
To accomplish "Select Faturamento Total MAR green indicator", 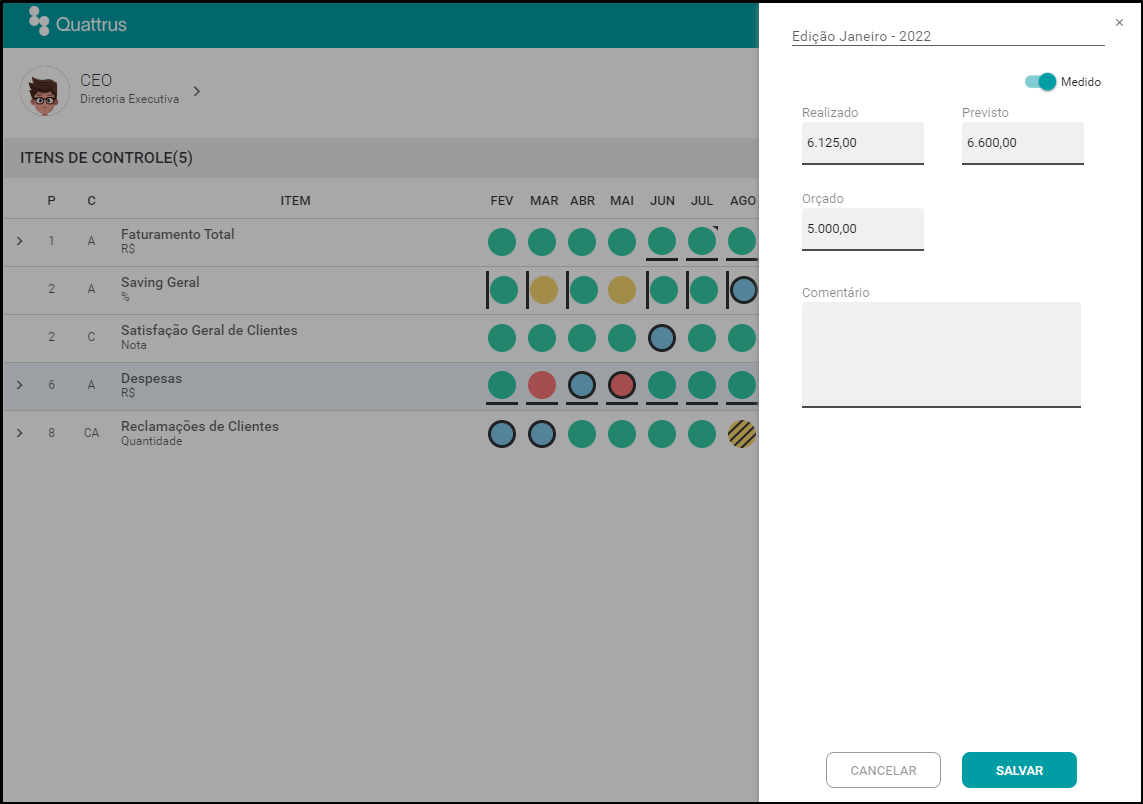I will 542,241.
